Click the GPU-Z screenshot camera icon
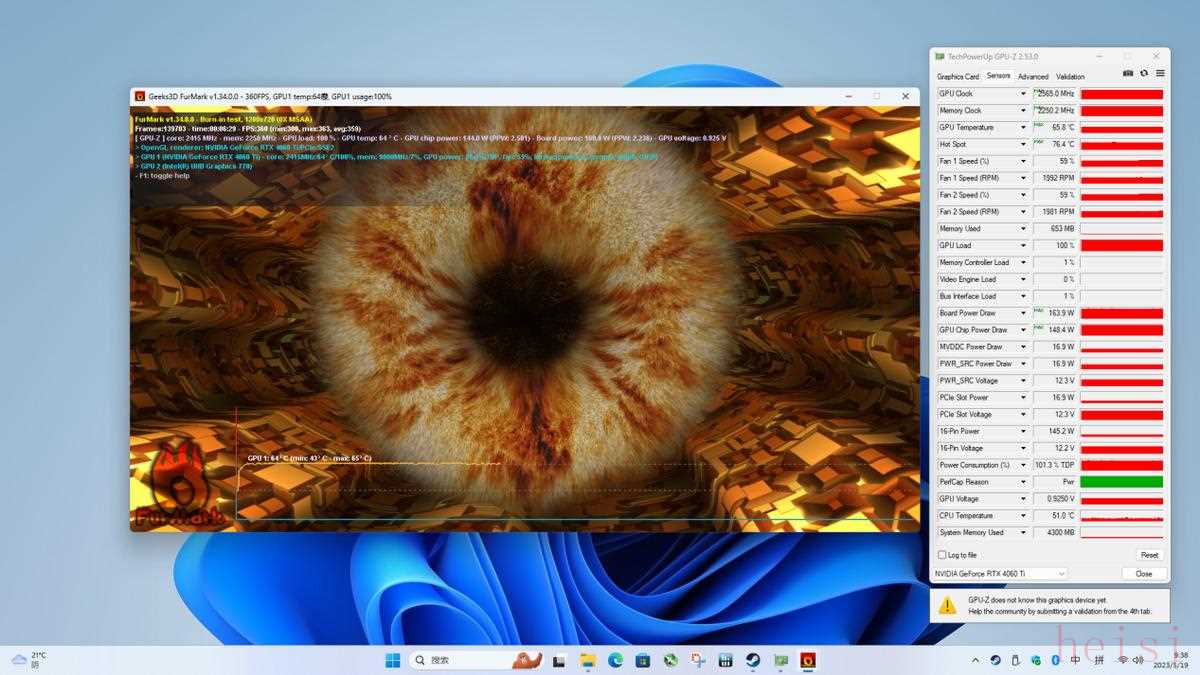The image size is (1200, 675). click(x=1128, y=73)
